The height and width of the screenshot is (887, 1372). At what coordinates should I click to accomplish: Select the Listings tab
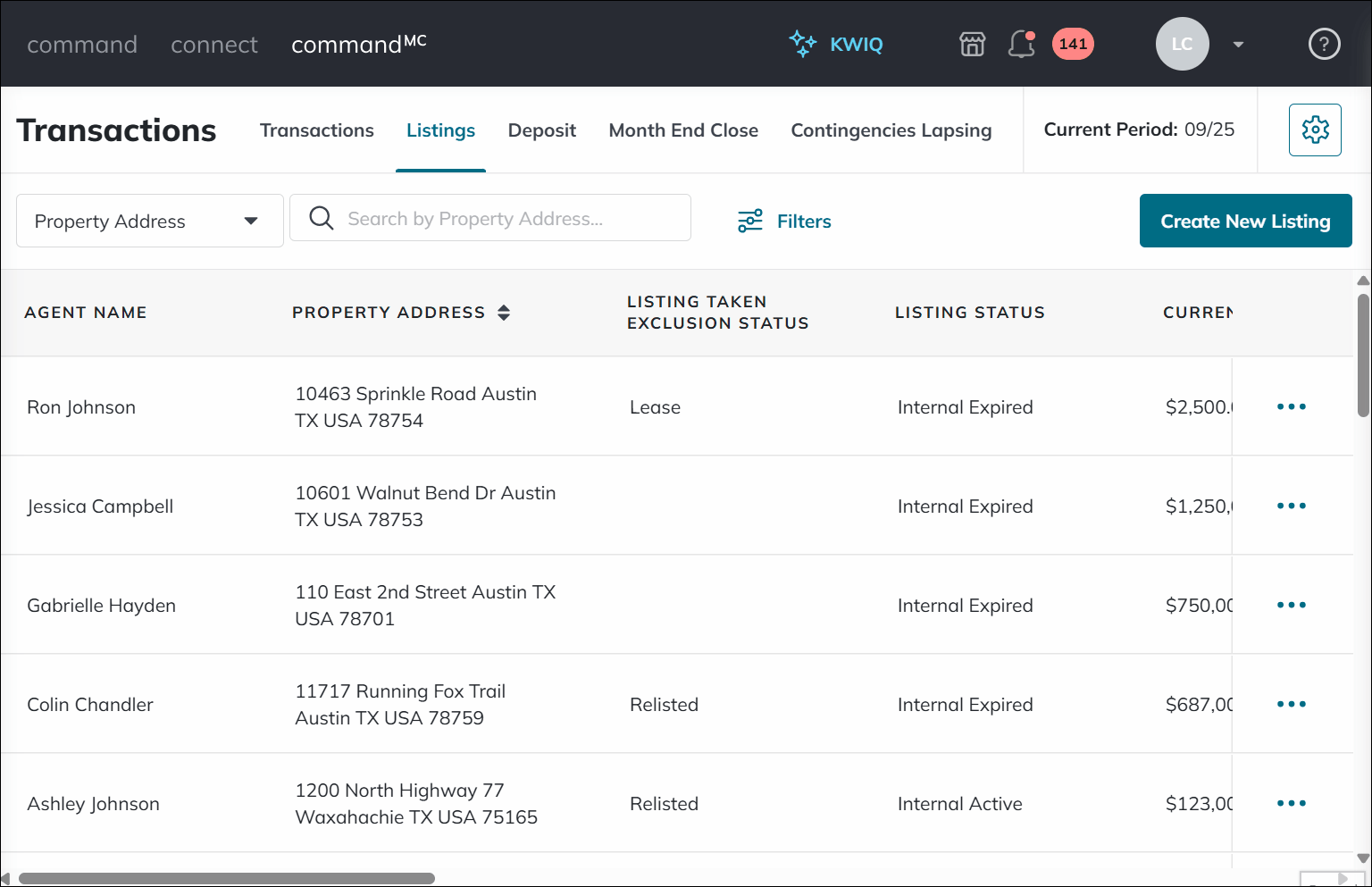point(440,130)
